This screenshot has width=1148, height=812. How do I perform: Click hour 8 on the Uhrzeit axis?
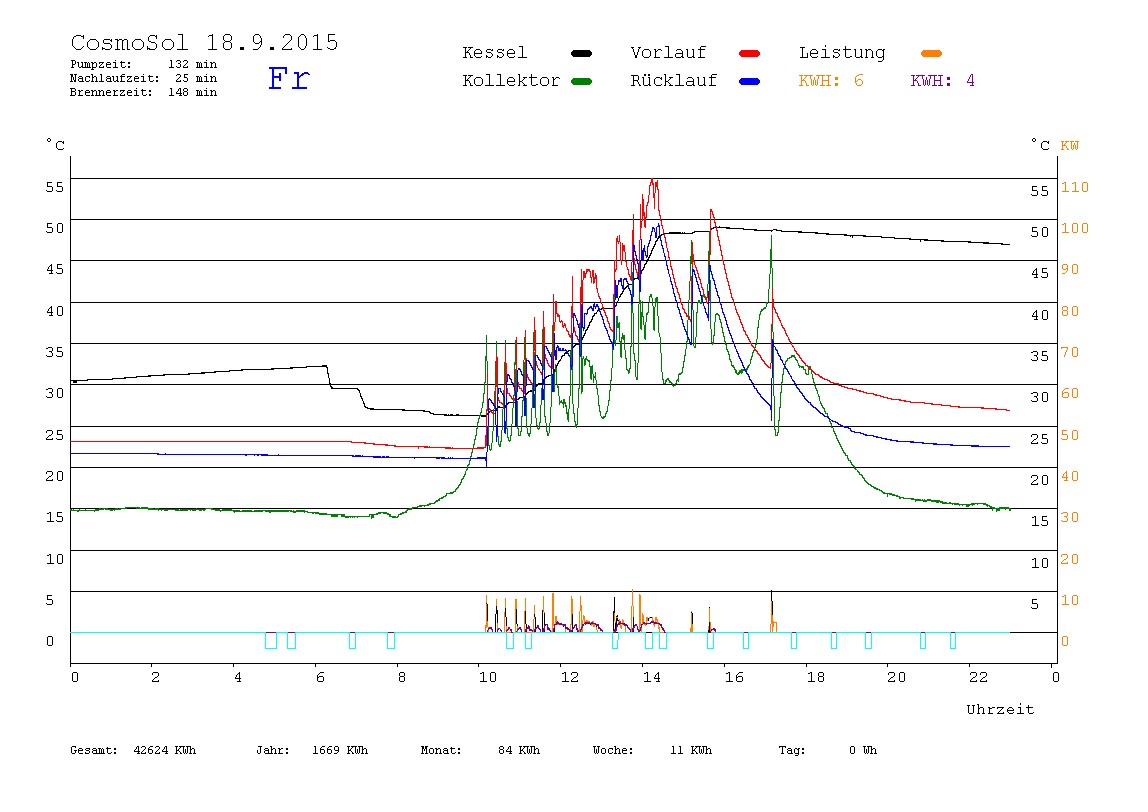(401, 677)
